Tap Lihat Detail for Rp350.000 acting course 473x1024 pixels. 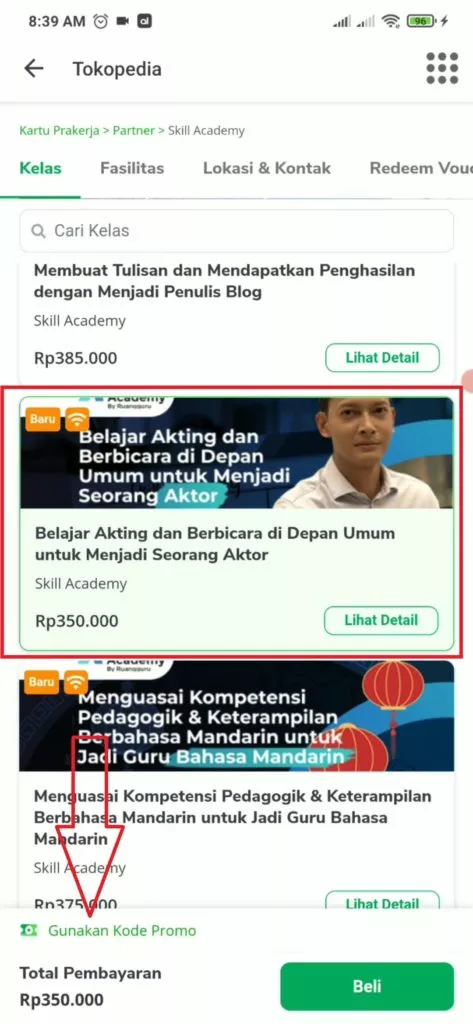click(x=382, y=620)
